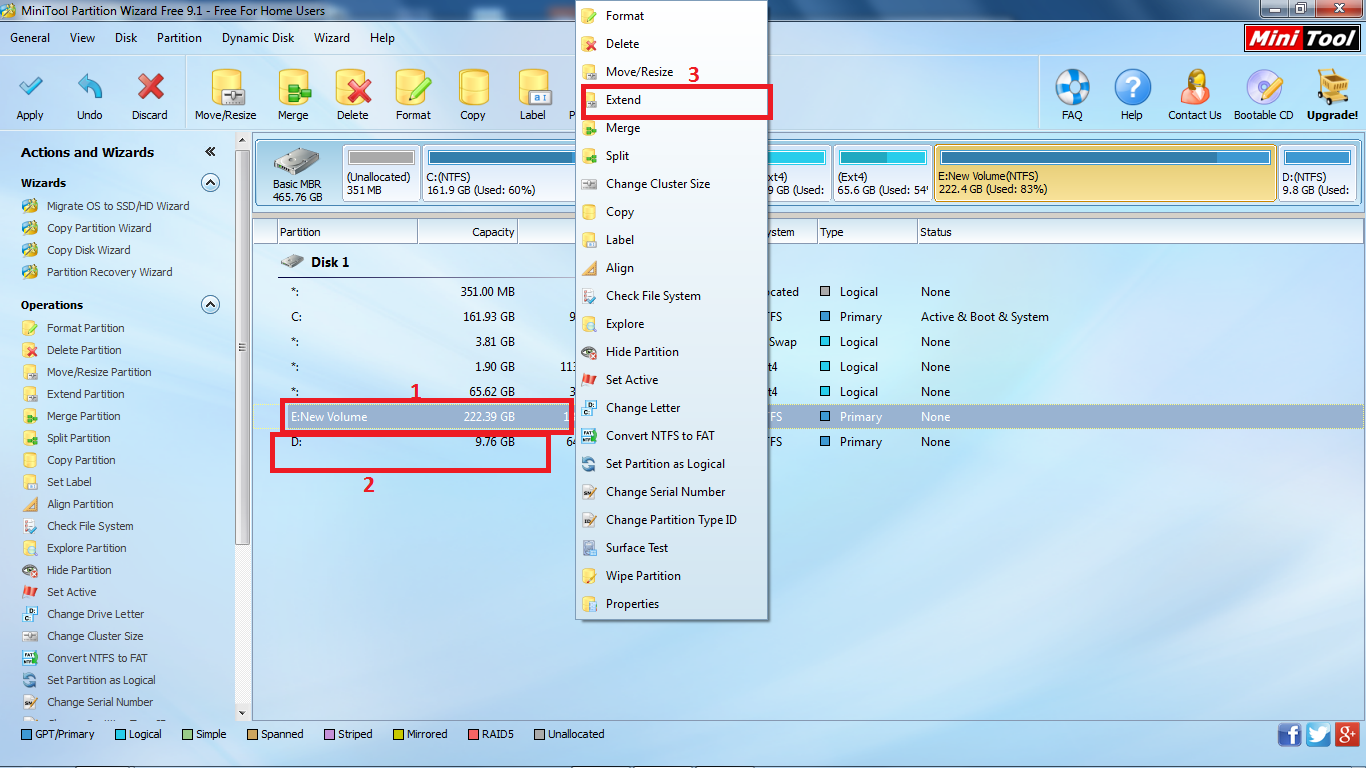
Task: Select the D:(NTFS) 9.8 GB disk map block
Action: 1317,174
